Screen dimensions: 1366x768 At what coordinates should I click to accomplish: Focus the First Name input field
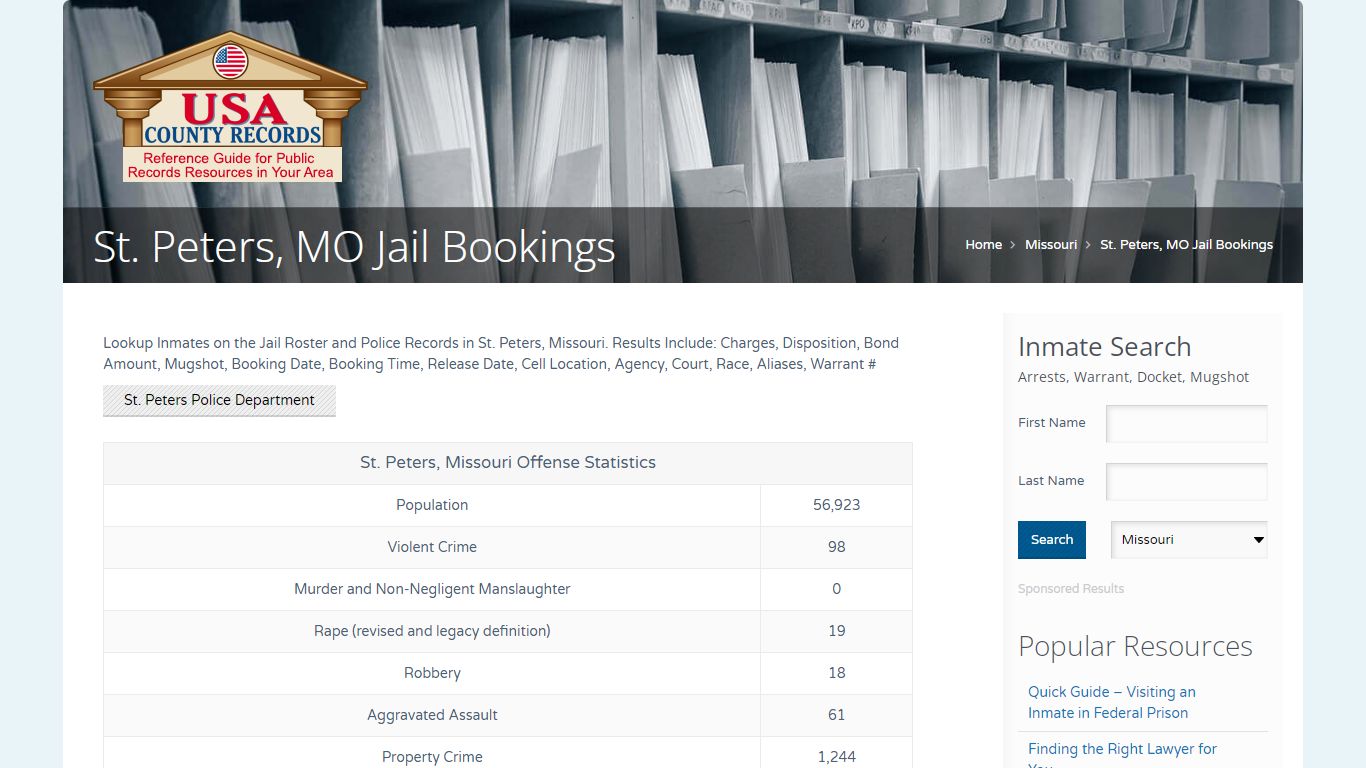click(x=1186, y=423)
